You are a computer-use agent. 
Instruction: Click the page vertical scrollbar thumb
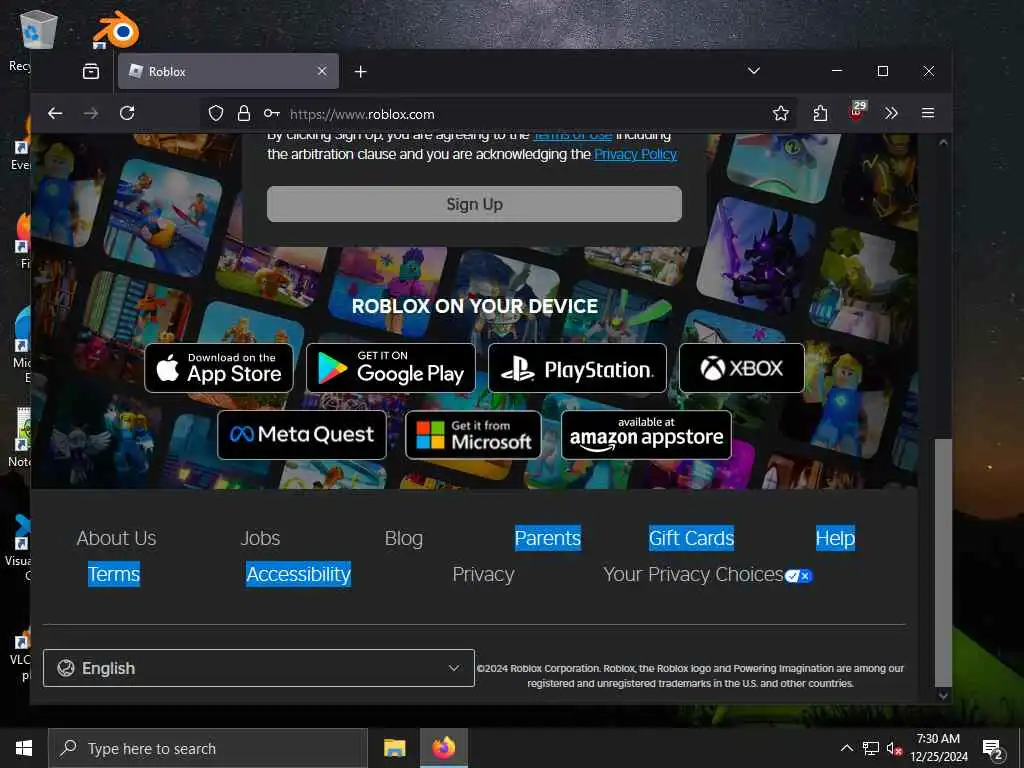[x=943, y=562]
